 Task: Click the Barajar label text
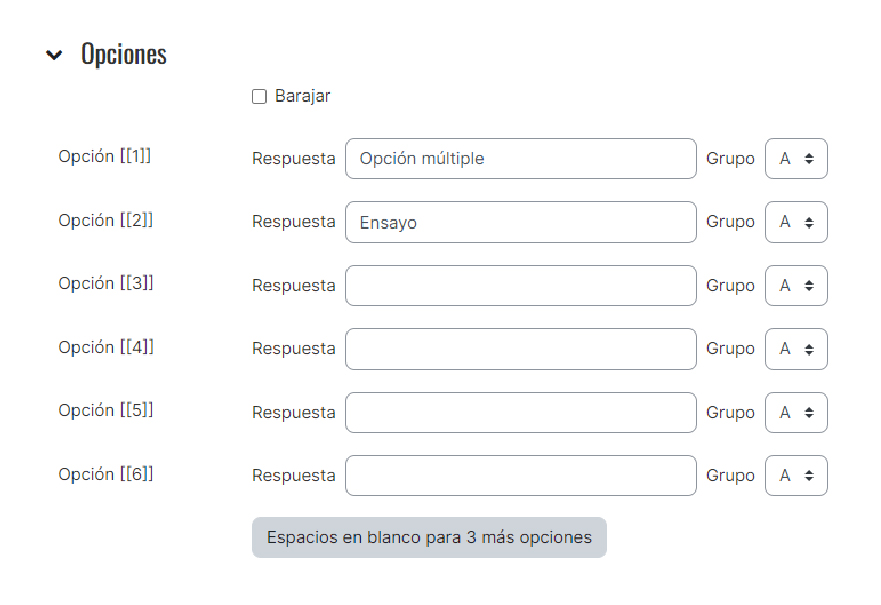coord(302,97)
